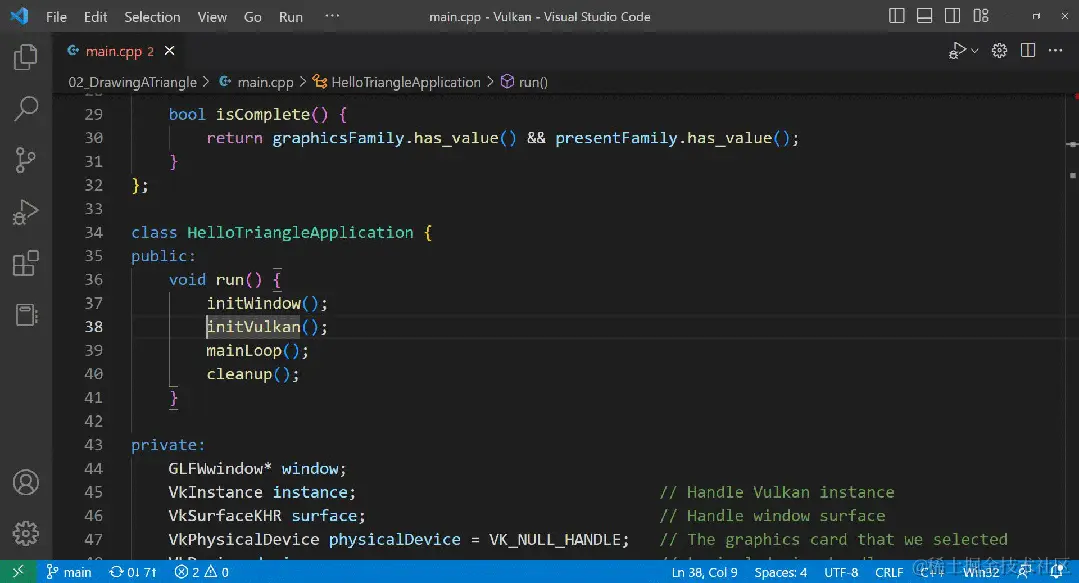The height and width of the screenshot is (583, 1079).
Task: Open the notebook-style panel icon below Extensions
Action: pyautogui.click(x=25, y=315)
